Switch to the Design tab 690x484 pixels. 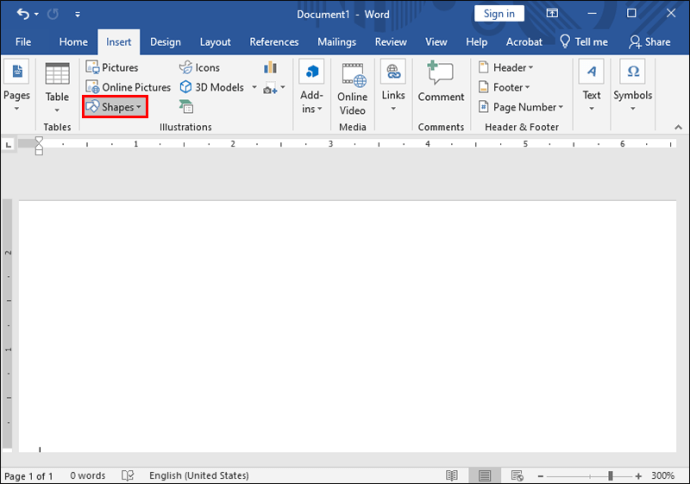click(x=165, y=42)
